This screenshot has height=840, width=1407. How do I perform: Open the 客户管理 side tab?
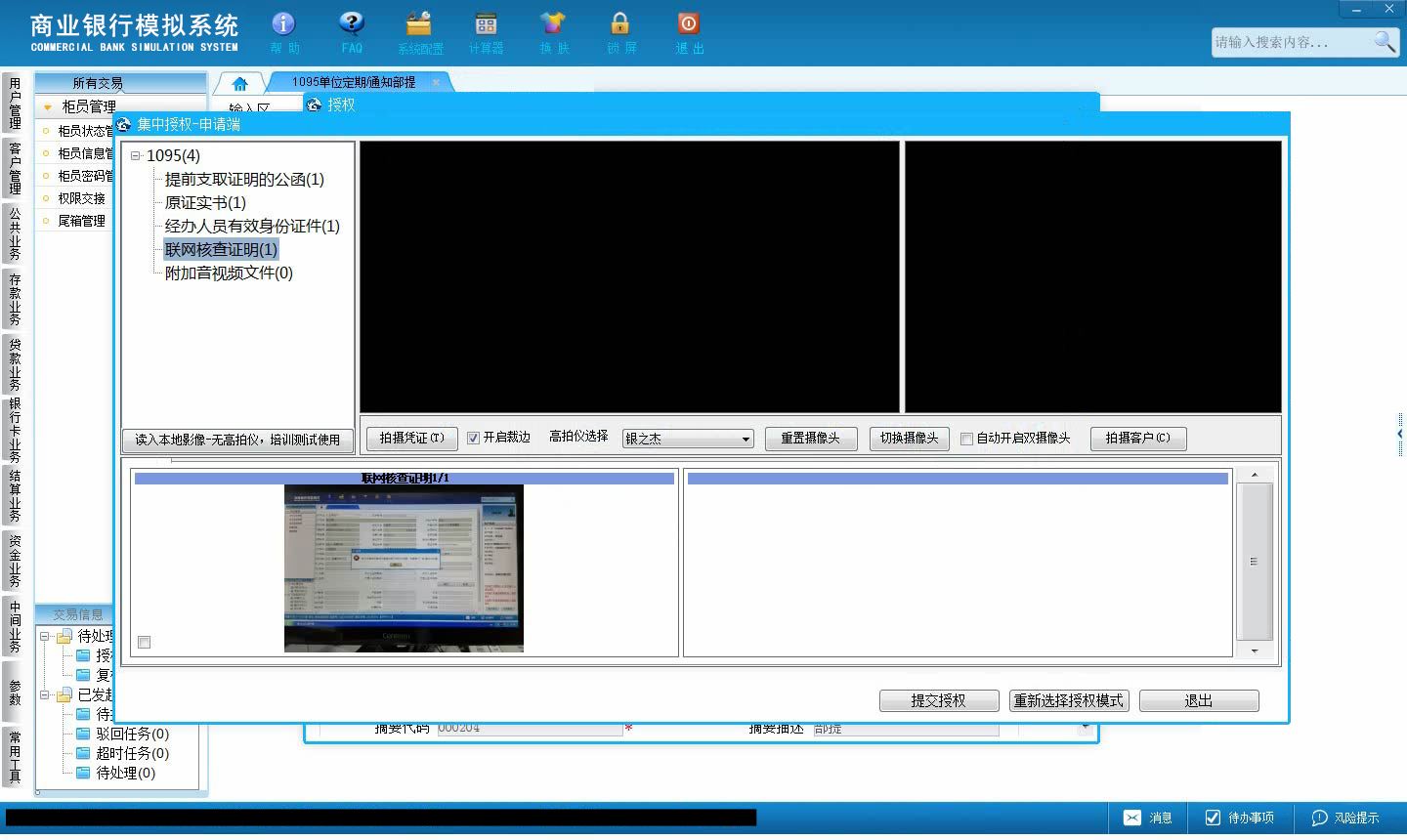[14, 167]
